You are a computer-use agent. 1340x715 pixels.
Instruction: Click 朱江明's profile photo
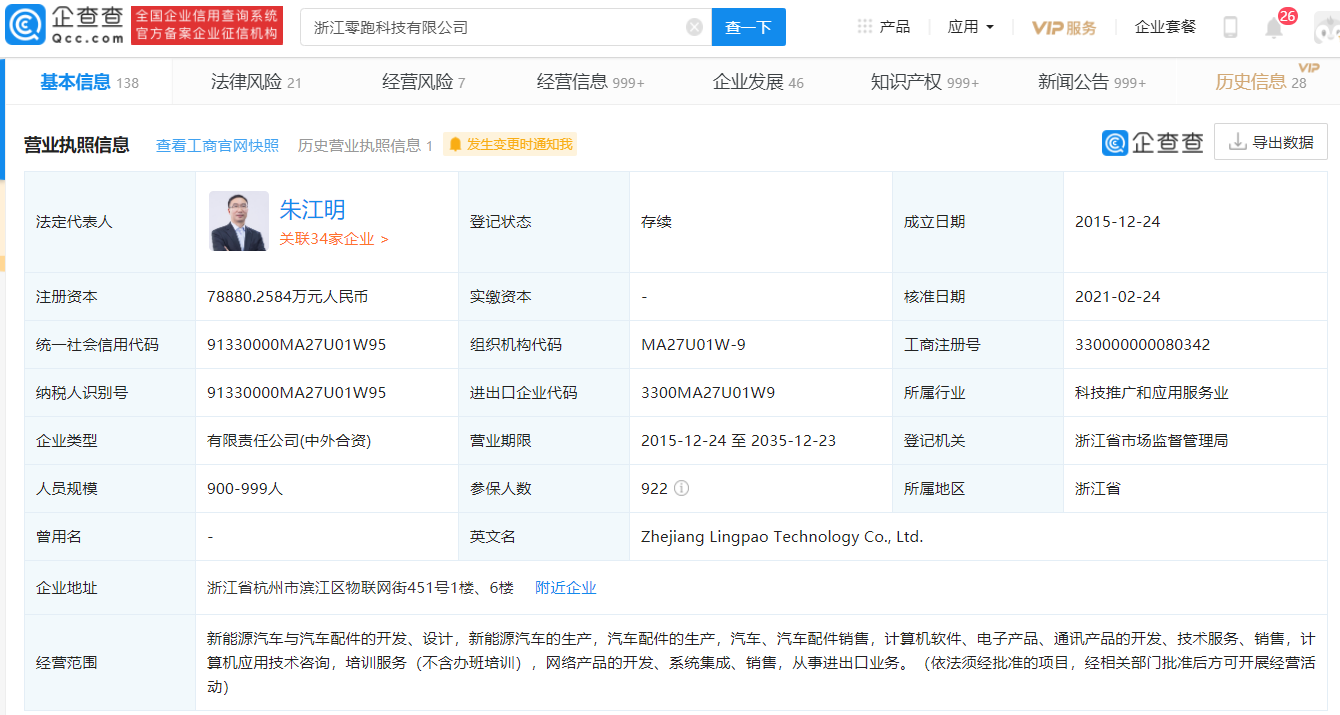tap(239, 221)
